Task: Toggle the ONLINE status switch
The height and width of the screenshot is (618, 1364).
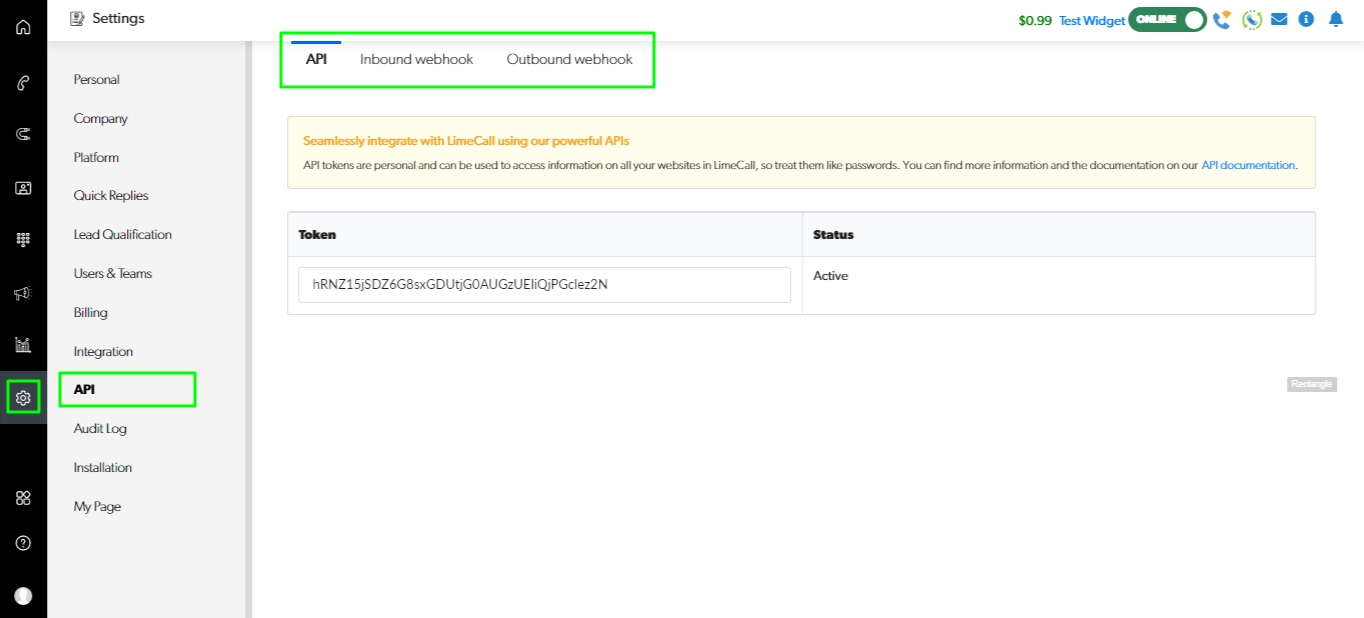Action: 1167,19
